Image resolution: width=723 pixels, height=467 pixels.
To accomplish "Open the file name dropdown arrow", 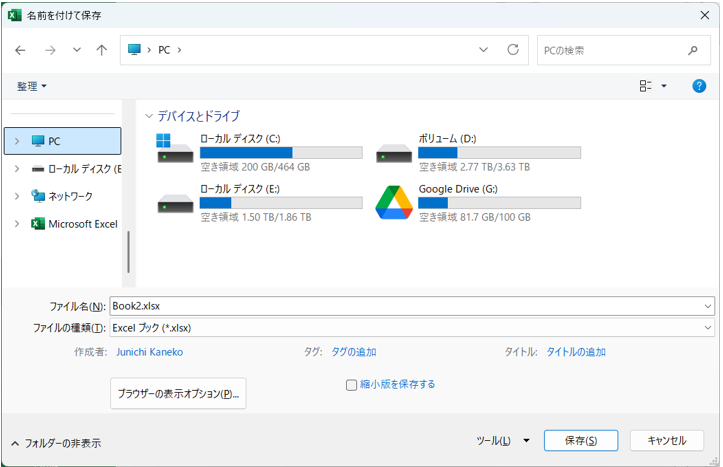I will [x=708, y=306].
